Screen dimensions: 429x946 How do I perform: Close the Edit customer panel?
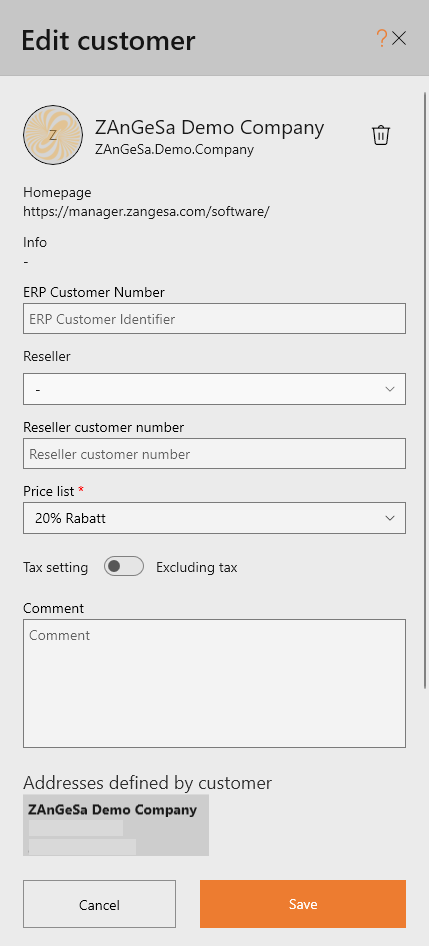[x=399, y=39]
